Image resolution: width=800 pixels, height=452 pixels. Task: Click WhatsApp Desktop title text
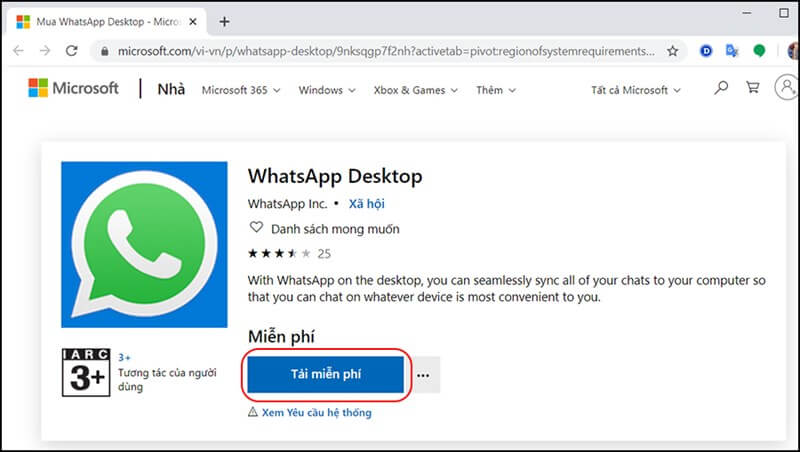pyautogui.click(x=335, y=177)
